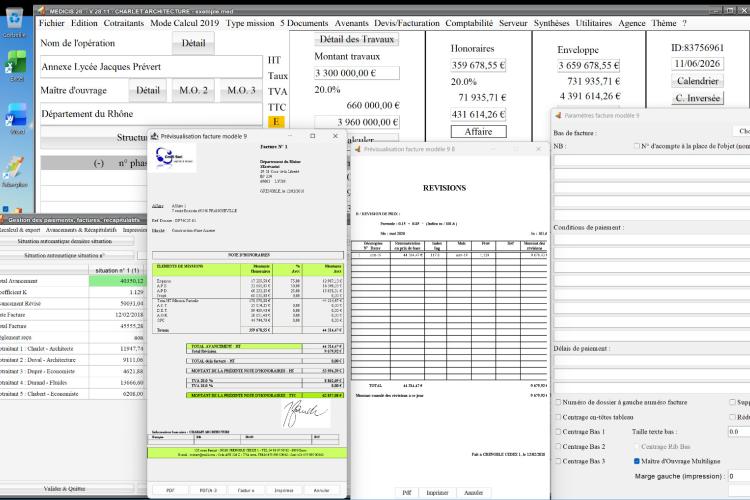Open the Cotraitants menu
The height and width of the screenshot is (500, 750).
(x=123, y=23)
